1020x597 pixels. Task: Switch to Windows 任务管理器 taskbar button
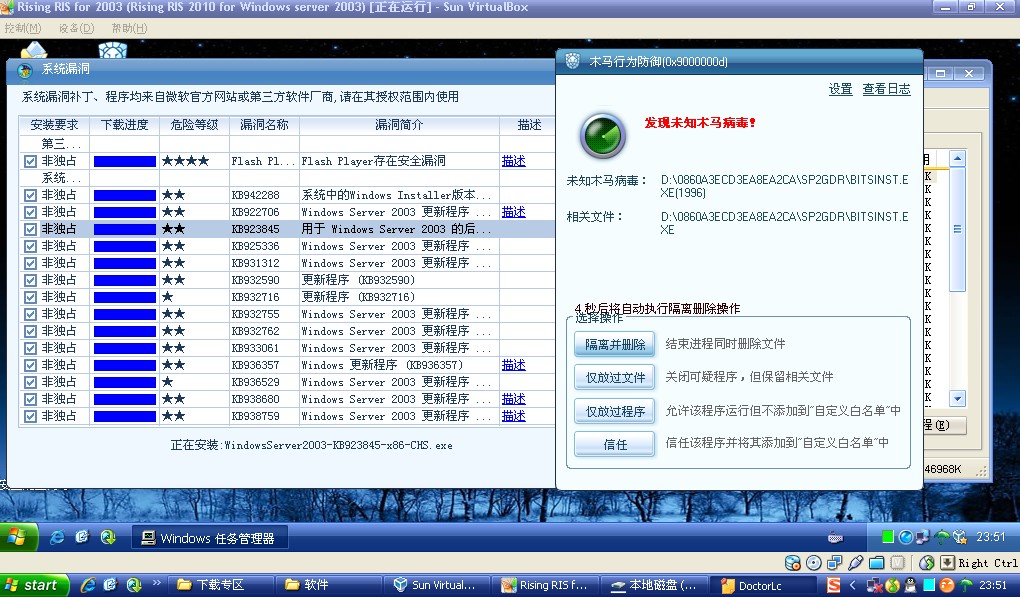click(x=209, y=538)
